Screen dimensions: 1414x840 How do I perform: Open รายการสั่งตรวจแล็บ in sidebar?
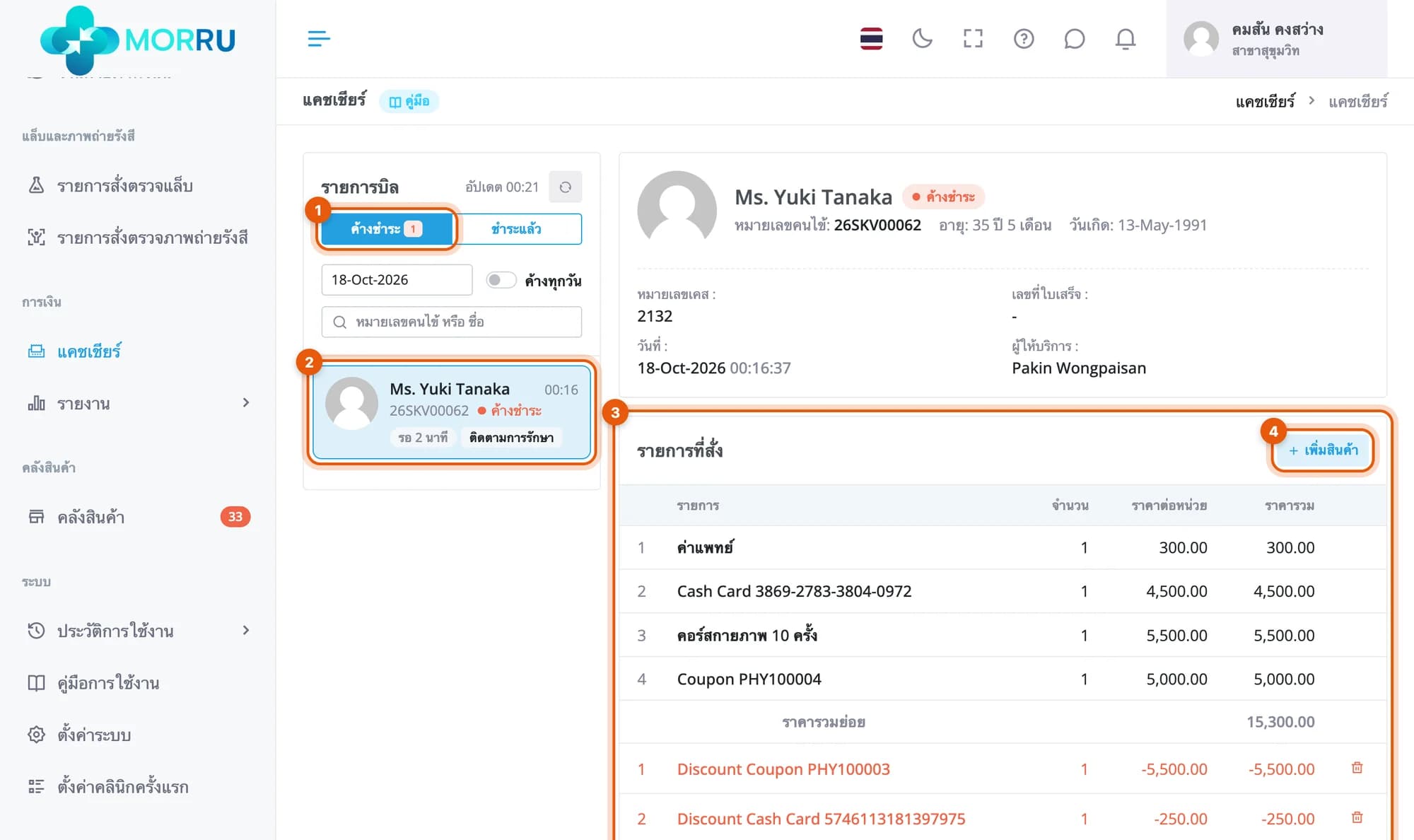click(124, 185)
